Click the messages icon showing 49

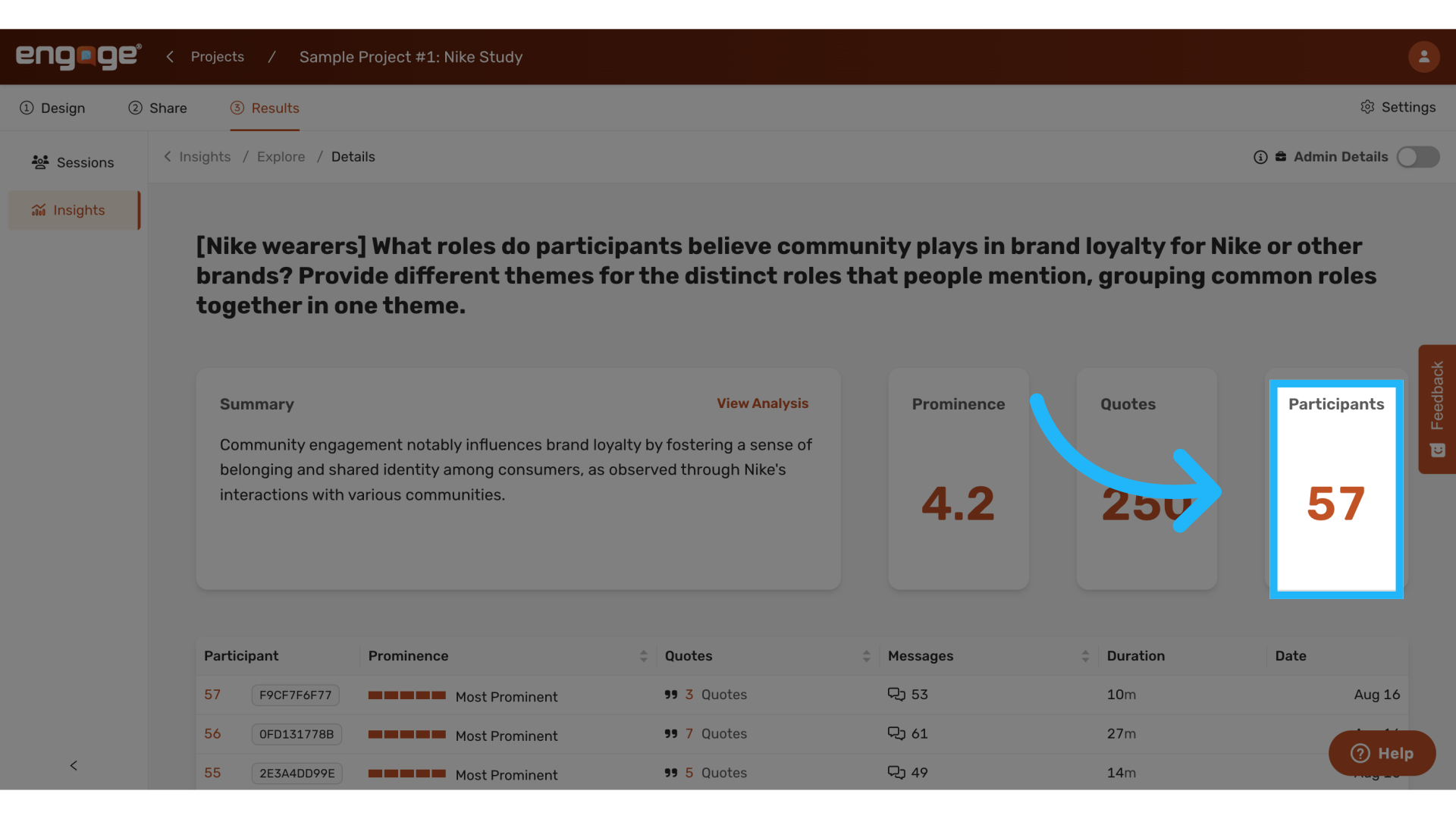point(896,773)
